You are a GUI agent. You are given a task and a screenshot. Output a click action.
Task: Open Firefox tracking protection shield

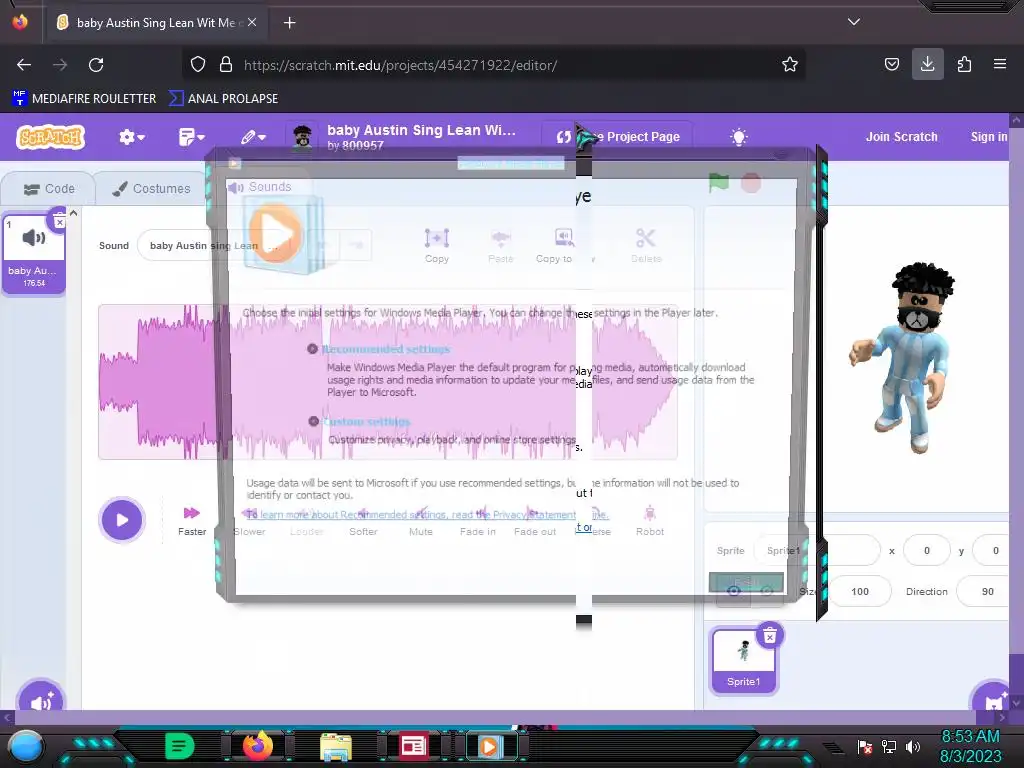(198, 65)
